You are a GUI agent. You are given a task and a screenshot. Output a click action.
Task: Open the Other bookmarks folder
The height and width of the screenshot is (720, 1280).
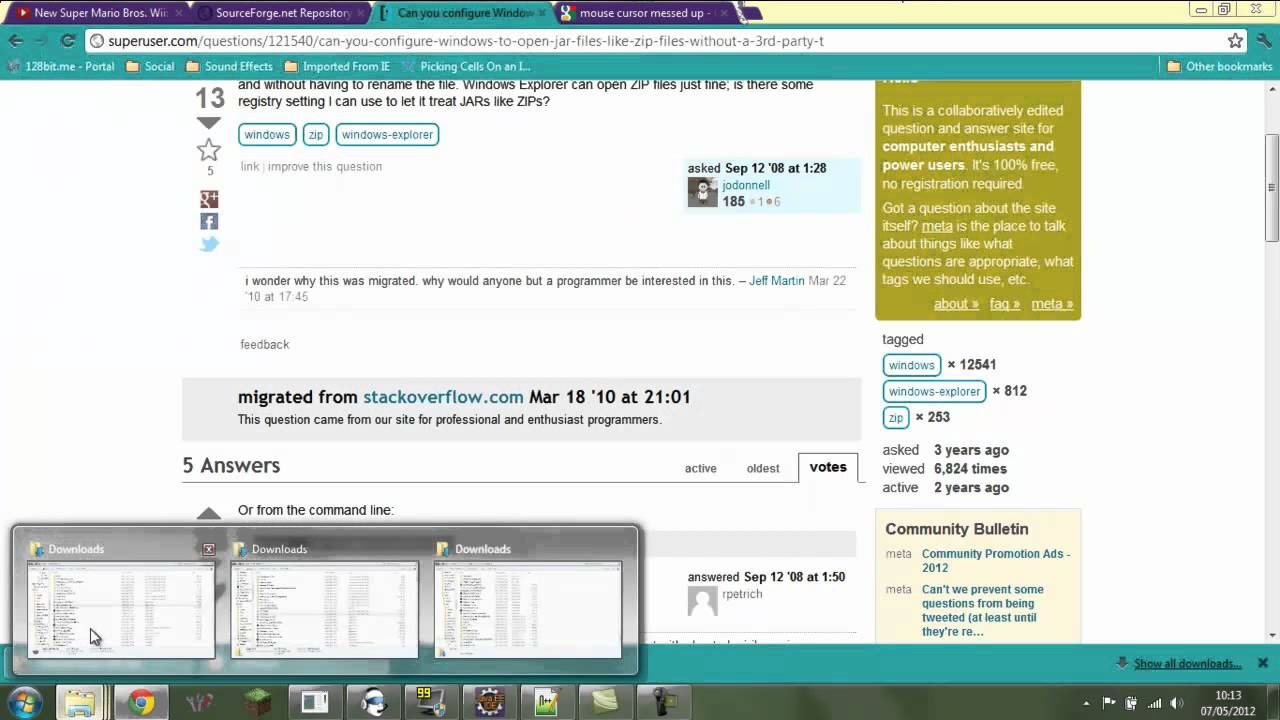[1220, 67]
